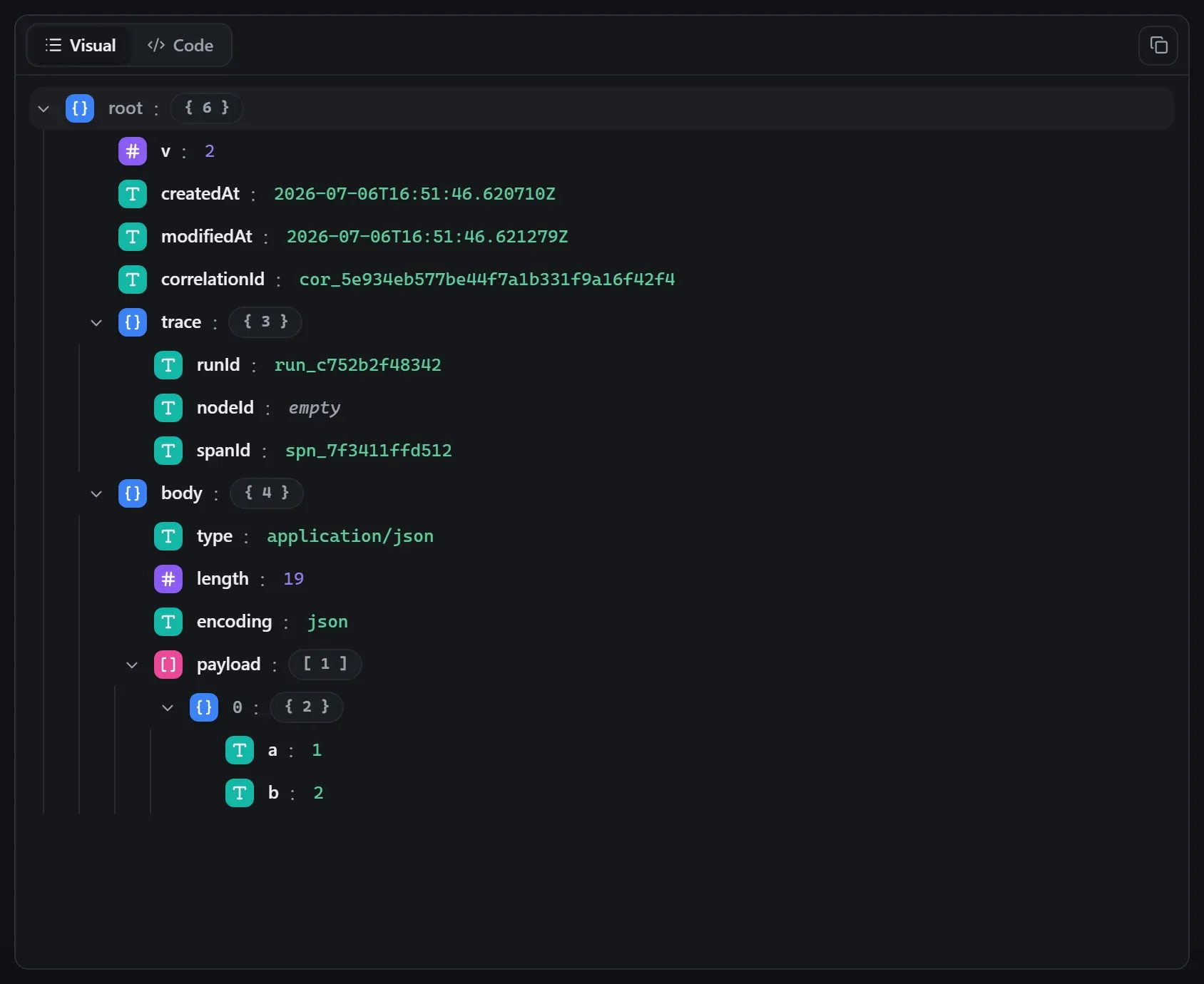This screenshot has height=984, width=1204.
Task: Select the value 1 of key a
Action: click(317, 750)
